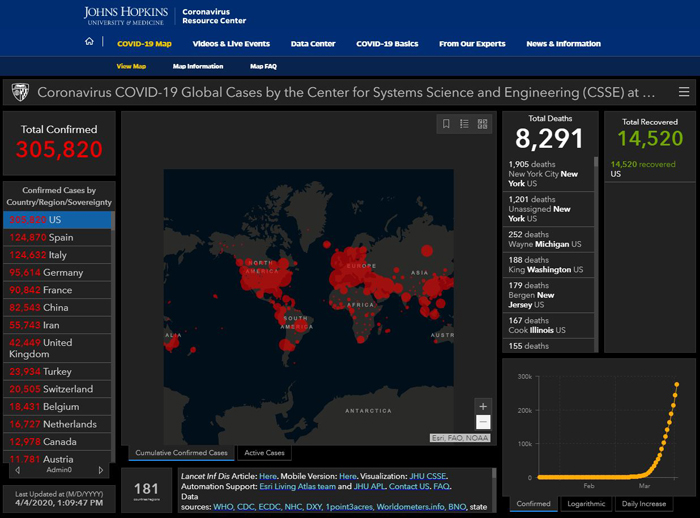Show the map legend list icon

click(464, 124)
